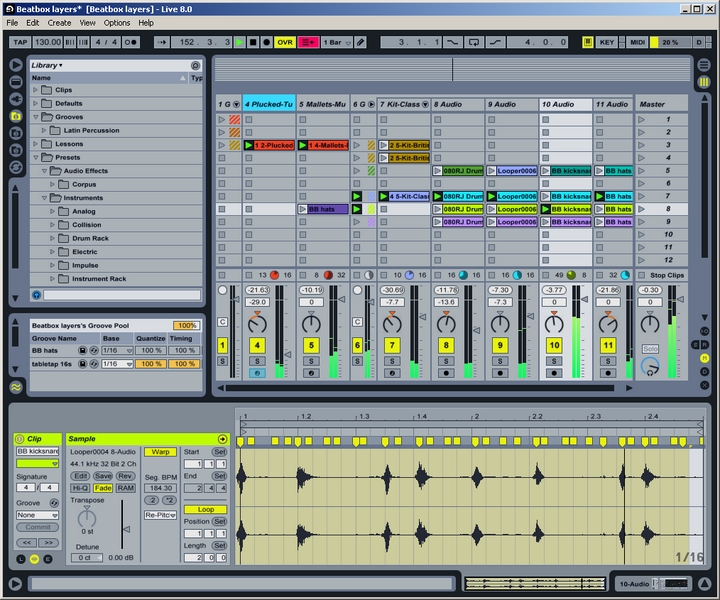Image resolution: width=720 pixels, height=600 pixels.
Task: Adjust track 9 pan knob
Action: point(500,324)
